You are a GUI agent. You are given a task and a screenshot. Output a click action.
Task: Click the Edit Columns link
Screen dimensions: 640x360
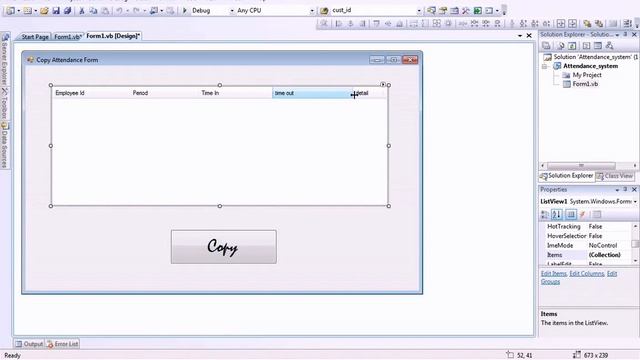pos(587,273)
